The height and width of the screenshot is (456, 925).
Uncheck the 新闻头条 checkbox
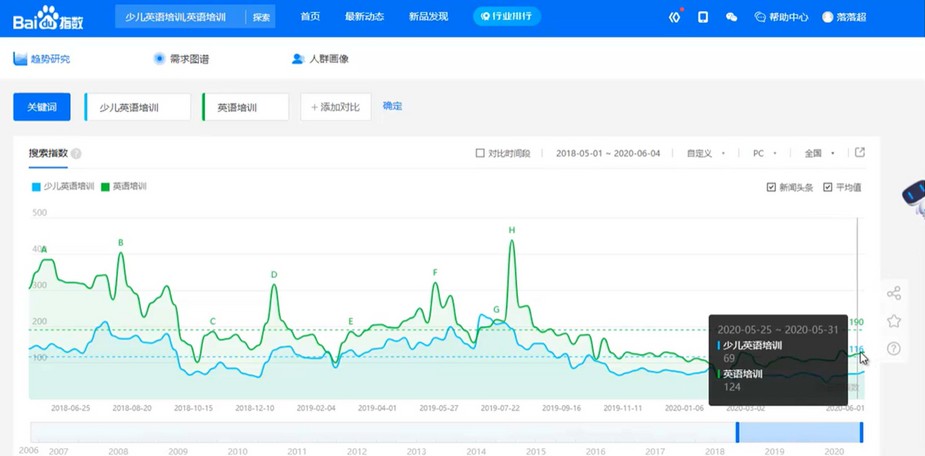(x=771, y=188)
